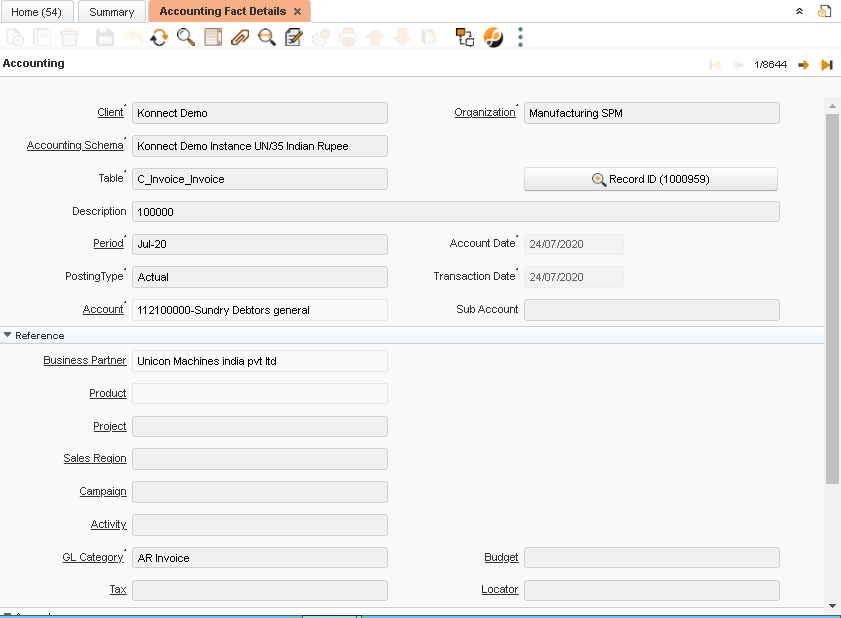The width and height of the screenshot is (841, 618).
Task: Click the Process gear icon
Action: [x=321, y=38]
